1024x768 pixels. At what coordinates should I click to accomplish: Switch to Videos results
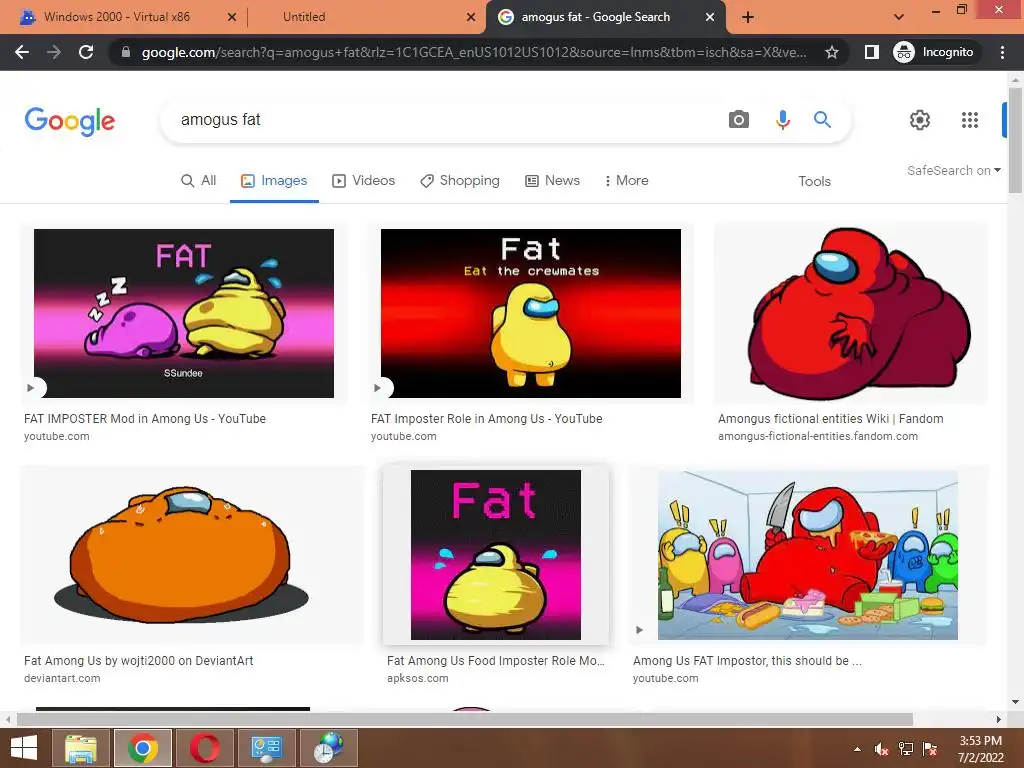click(x=364, y=181)
